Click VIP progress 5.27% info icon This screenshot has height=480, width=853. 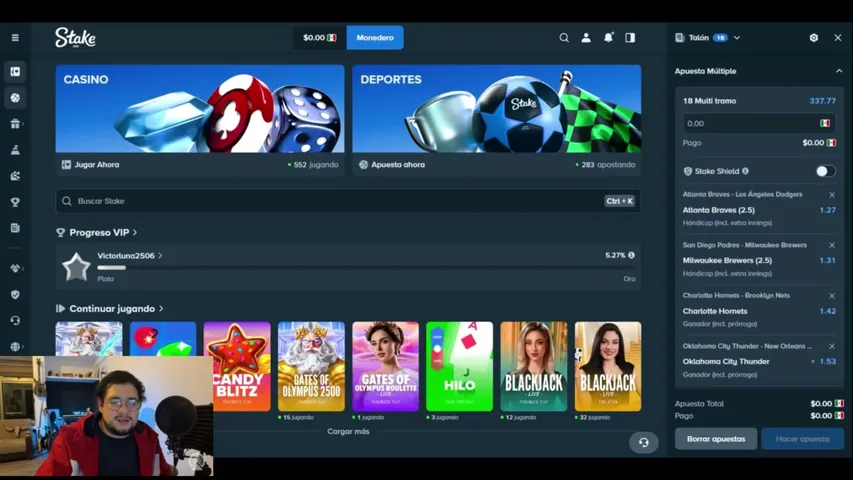631,255
